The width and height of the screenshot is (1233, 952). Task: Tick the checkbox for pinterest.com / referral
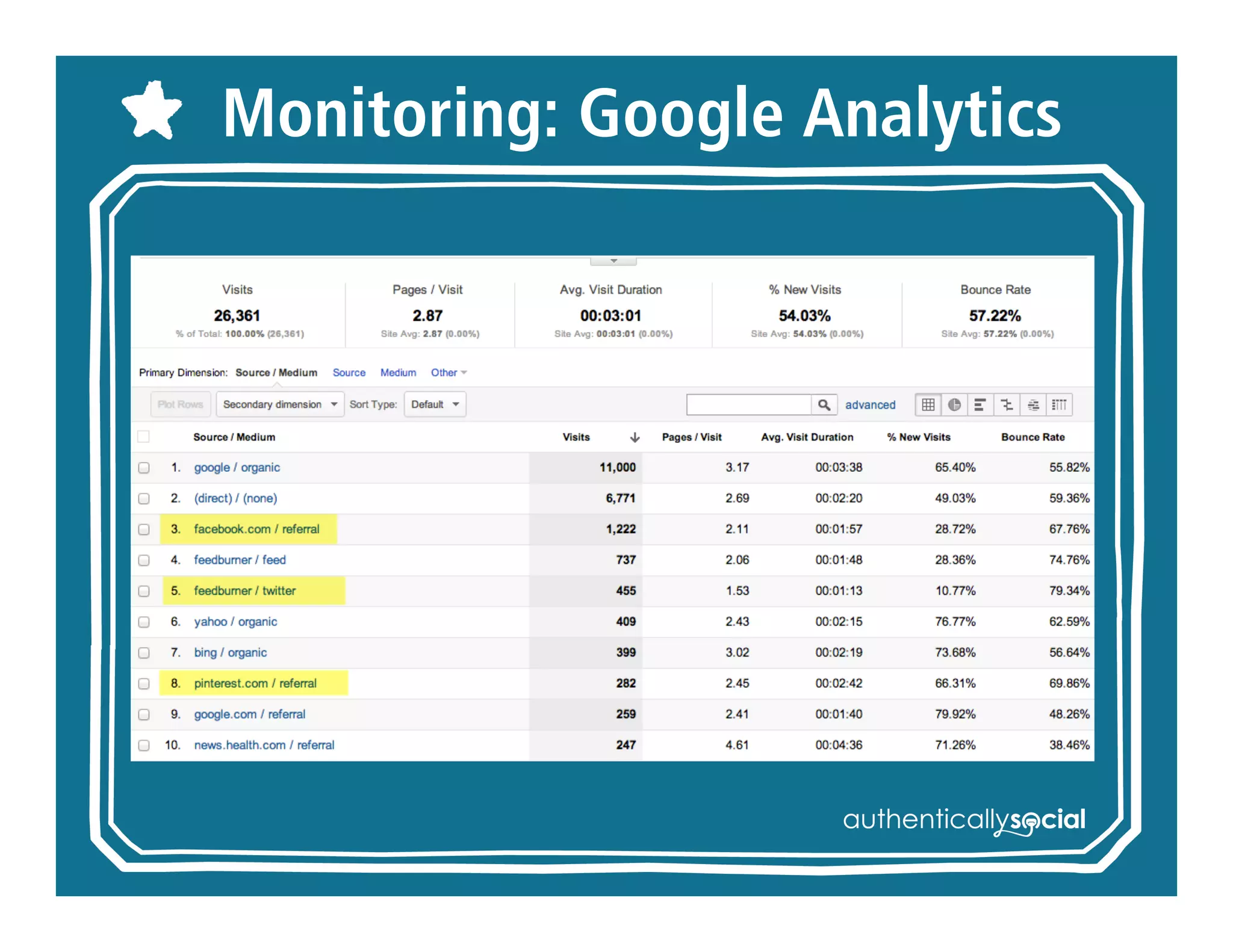[144, 684]
